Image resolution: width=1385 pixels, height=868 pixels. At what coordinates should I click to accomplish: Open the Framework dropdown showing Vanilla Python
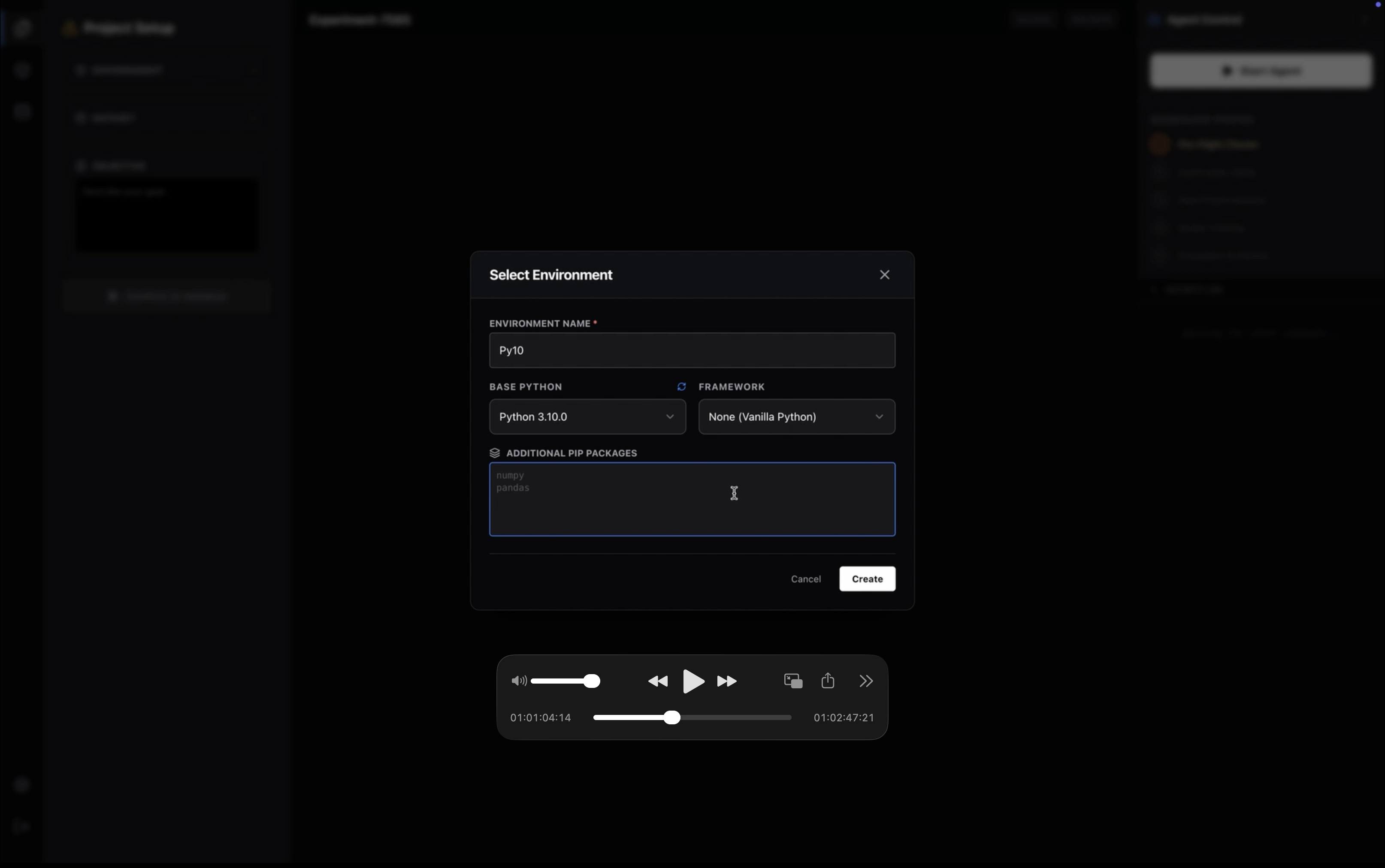(796, 417)
